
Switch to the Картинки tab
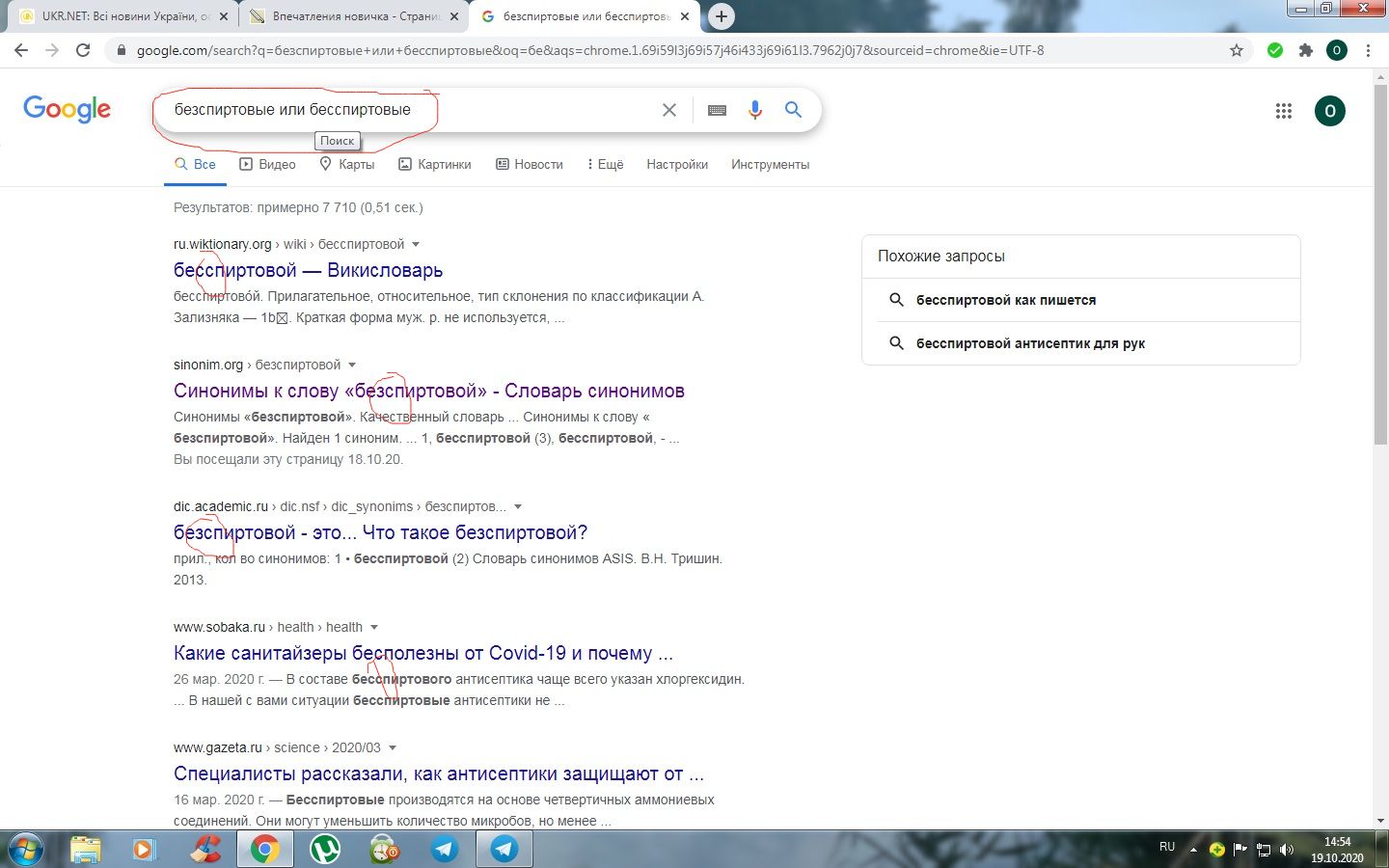coord(435,165)
